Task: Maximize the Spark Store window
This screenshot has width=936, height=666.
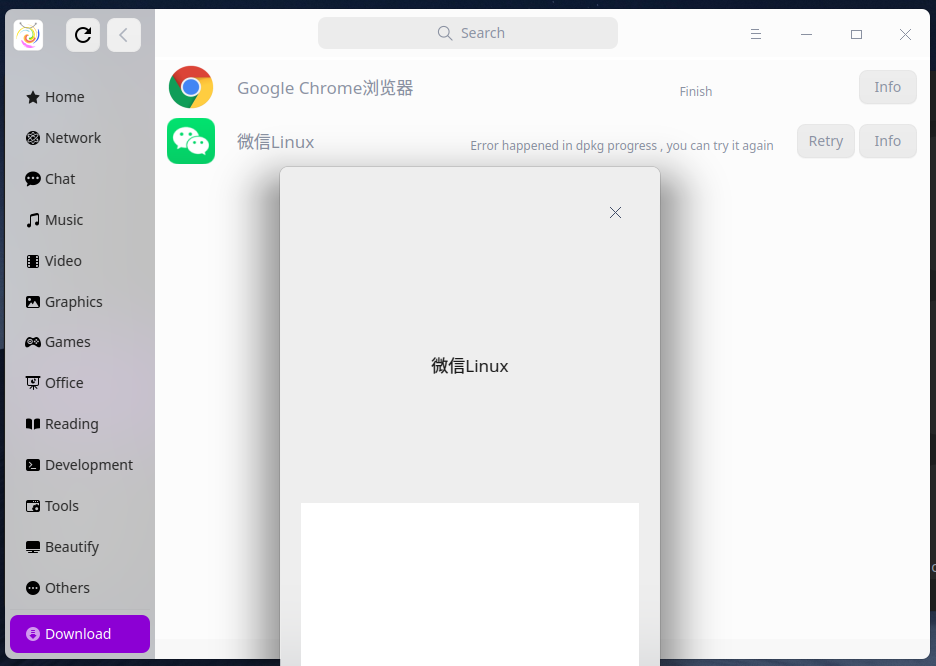Action: click(856, 35)
